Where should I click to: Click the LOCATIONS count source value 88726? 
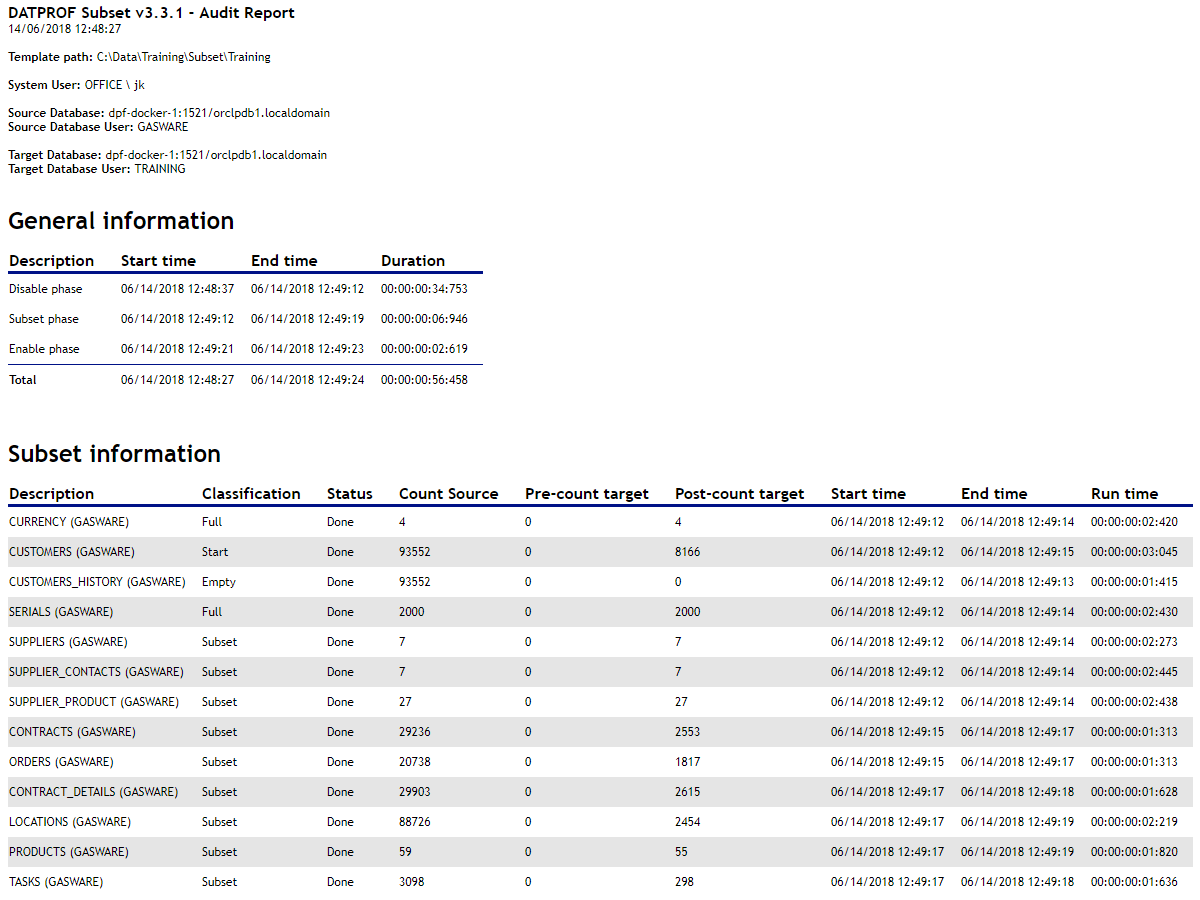415,822
